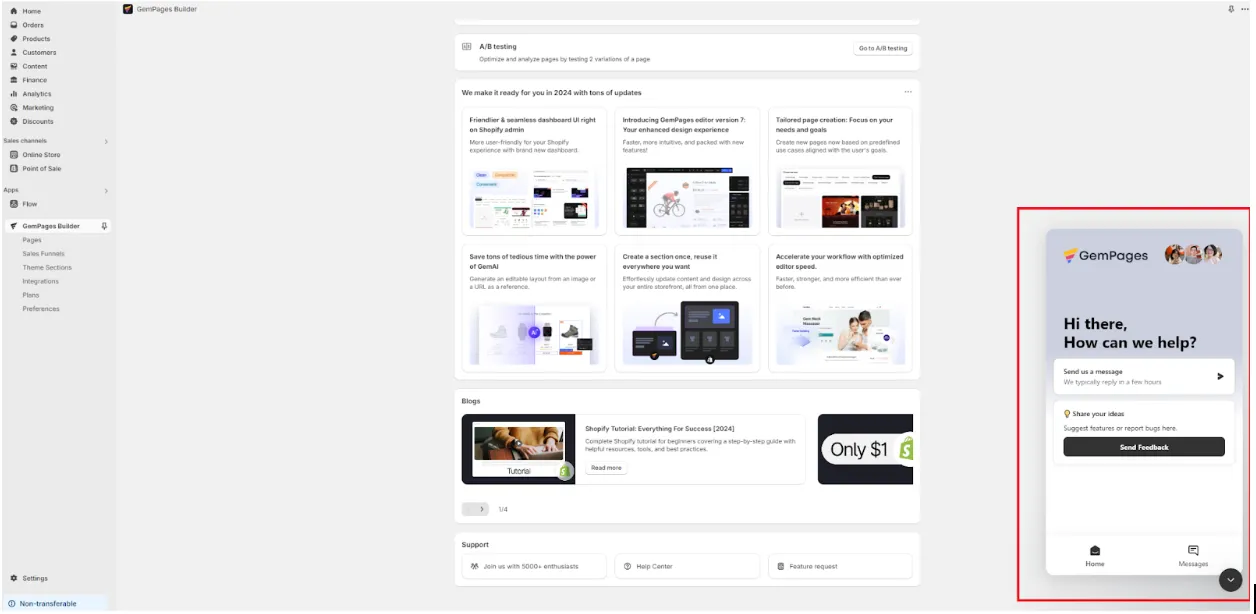
Task: Open Join us with 5000+ enthusiasts link
Action: tap(534, 566)
